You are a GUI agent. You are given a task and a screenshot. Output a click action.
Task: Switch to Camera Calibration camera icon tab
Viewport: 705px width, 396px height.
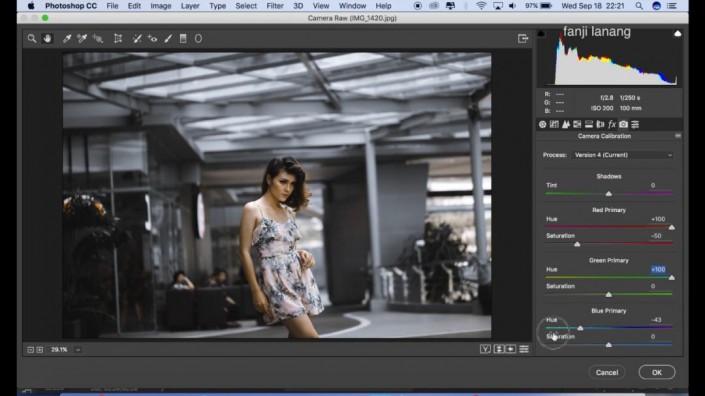623,125
